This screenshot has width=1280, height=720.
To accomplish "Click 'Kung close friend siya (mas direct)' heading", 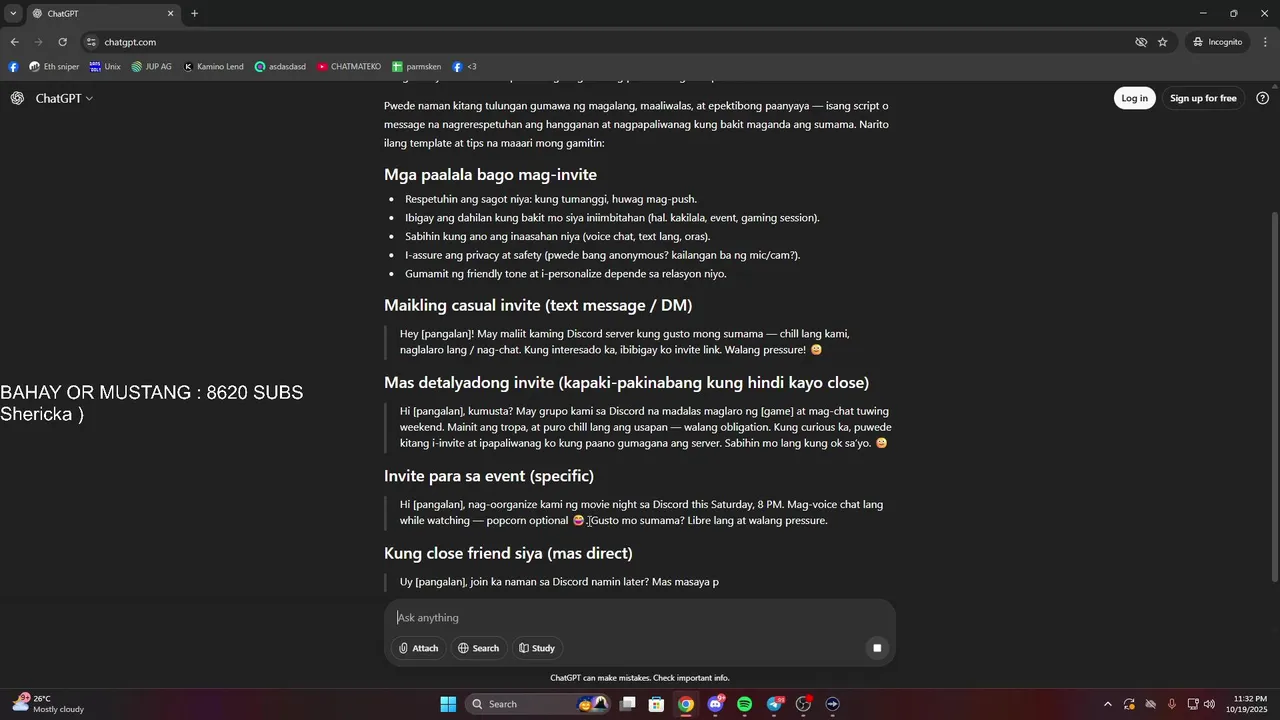I will pyautogui.click(x=508, y=553).
